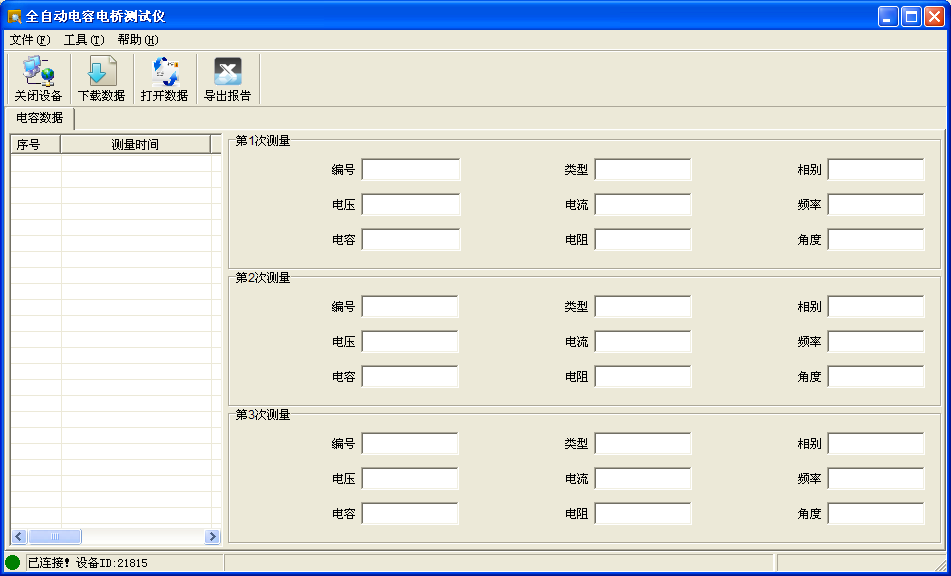Open the 工具(T) menu
This screenshot has width=951, height=576.
click(84, 40)
